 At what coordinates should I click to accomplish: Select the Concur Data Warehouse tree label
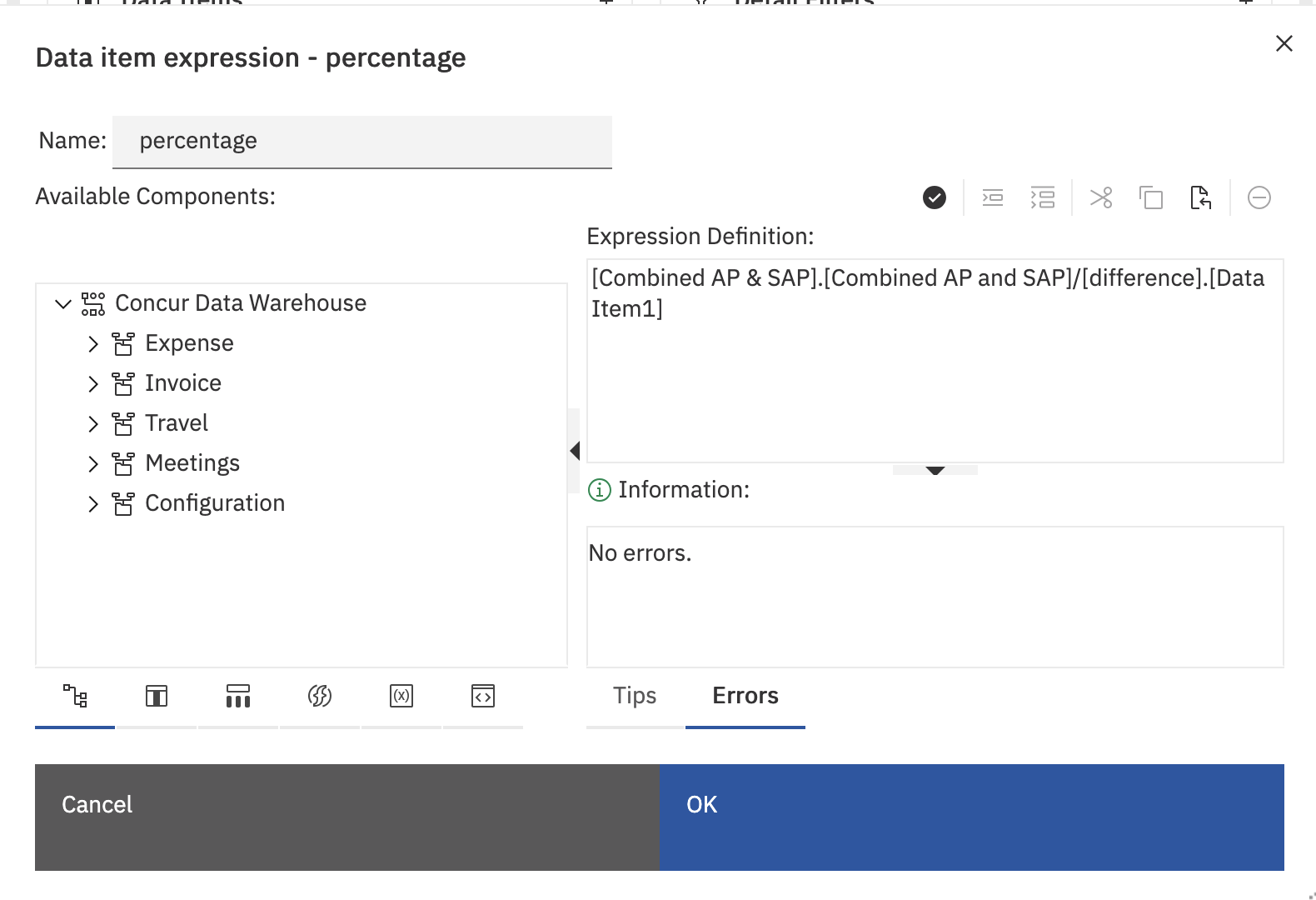coord(241,303)
